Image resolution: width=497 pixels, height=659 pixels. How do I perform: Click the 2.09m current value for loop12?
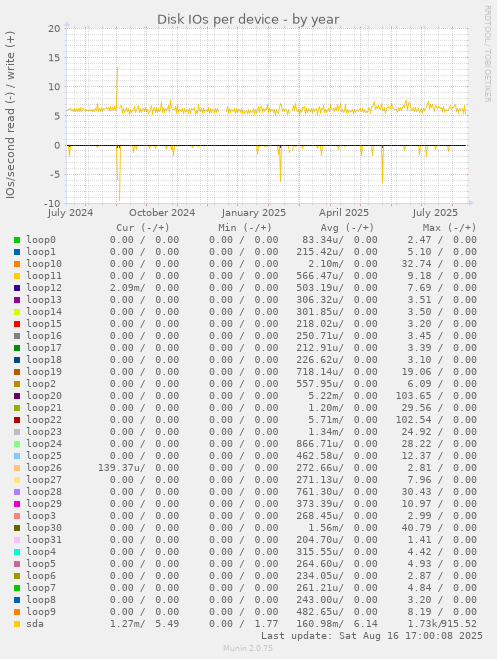pyautogui.click(x=128, y=288)
